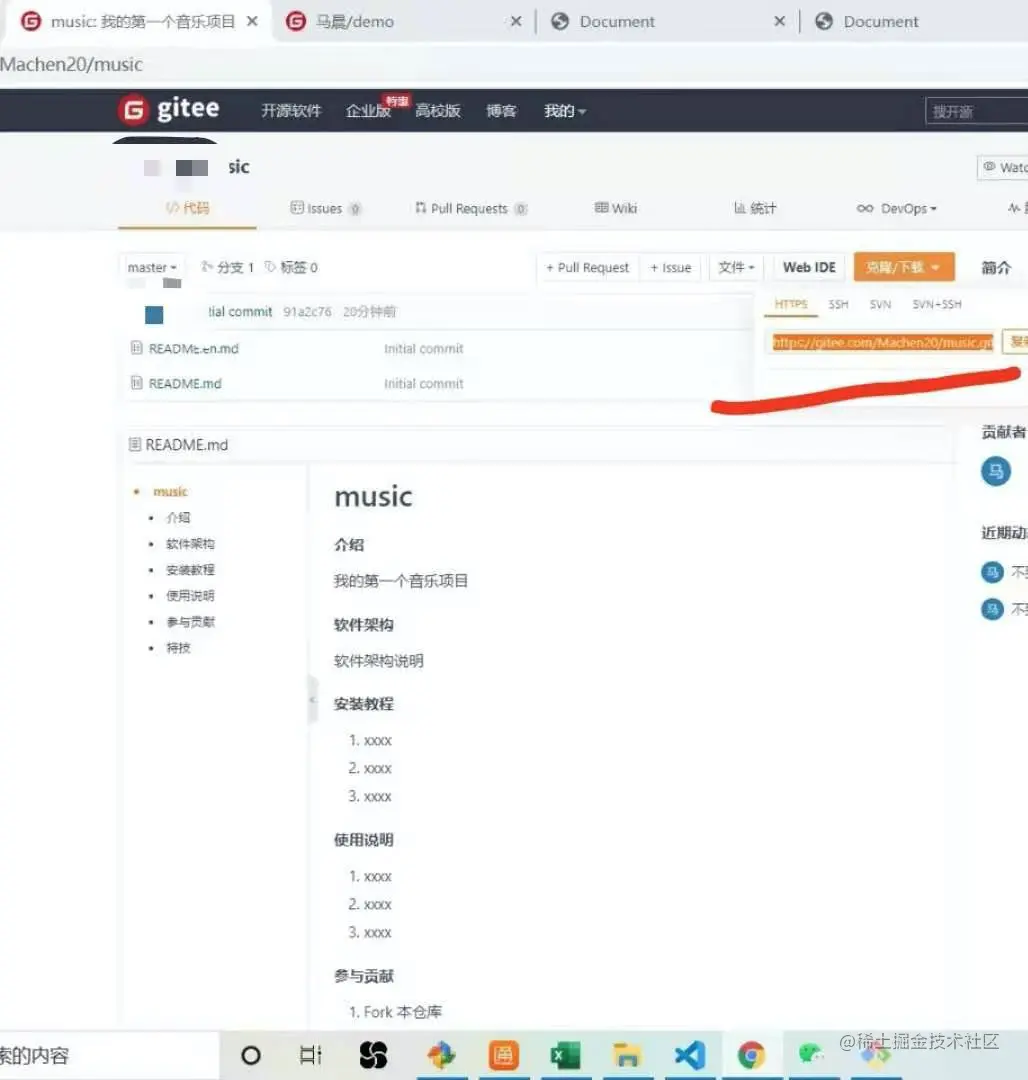The width and height of the screenshot is (1028, 1080).
Task: Click the music item in README outline
Action: point(170,491)
